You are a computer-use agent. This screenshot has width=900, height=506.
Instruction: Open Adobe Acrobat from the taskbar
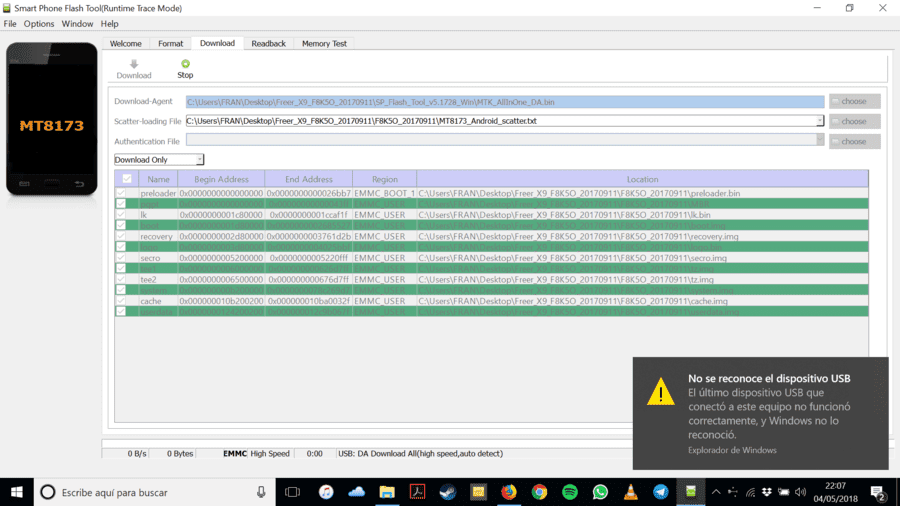coord(417,492)
